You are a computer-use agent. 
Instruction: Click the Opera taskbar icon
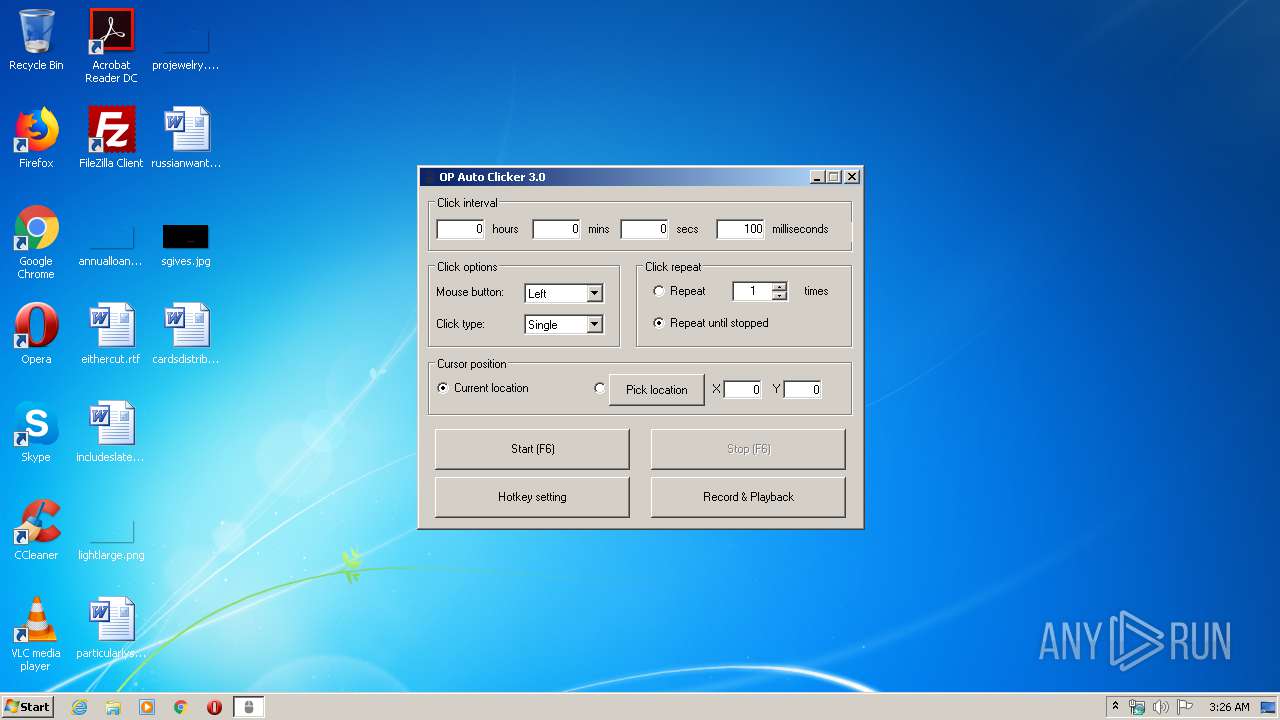click(214, 707)
